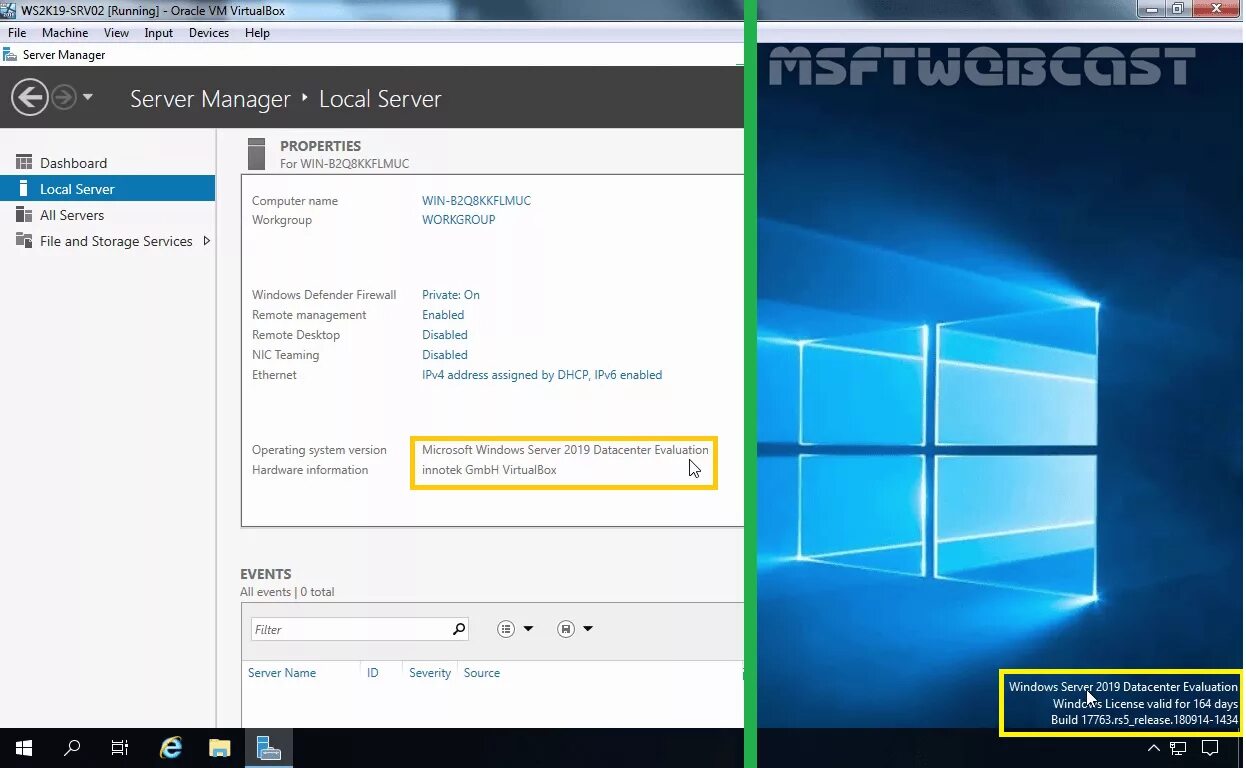Click Server Manager title bar icon

coord(10,55)
